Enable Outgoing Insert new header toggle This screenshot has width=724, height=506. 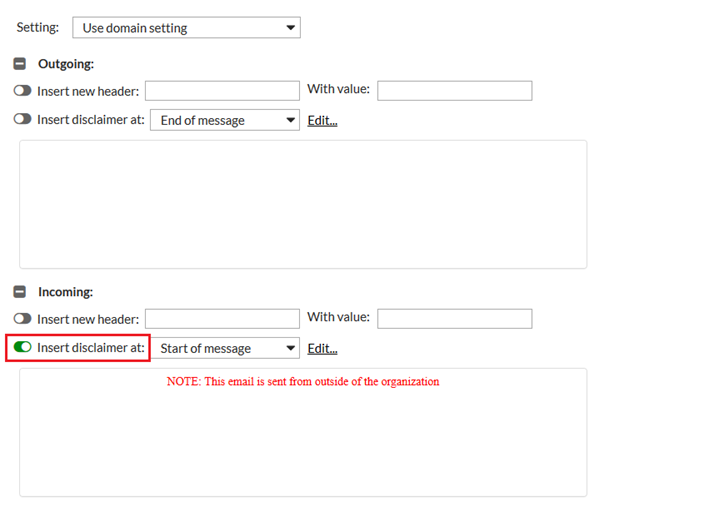(23, 91)
